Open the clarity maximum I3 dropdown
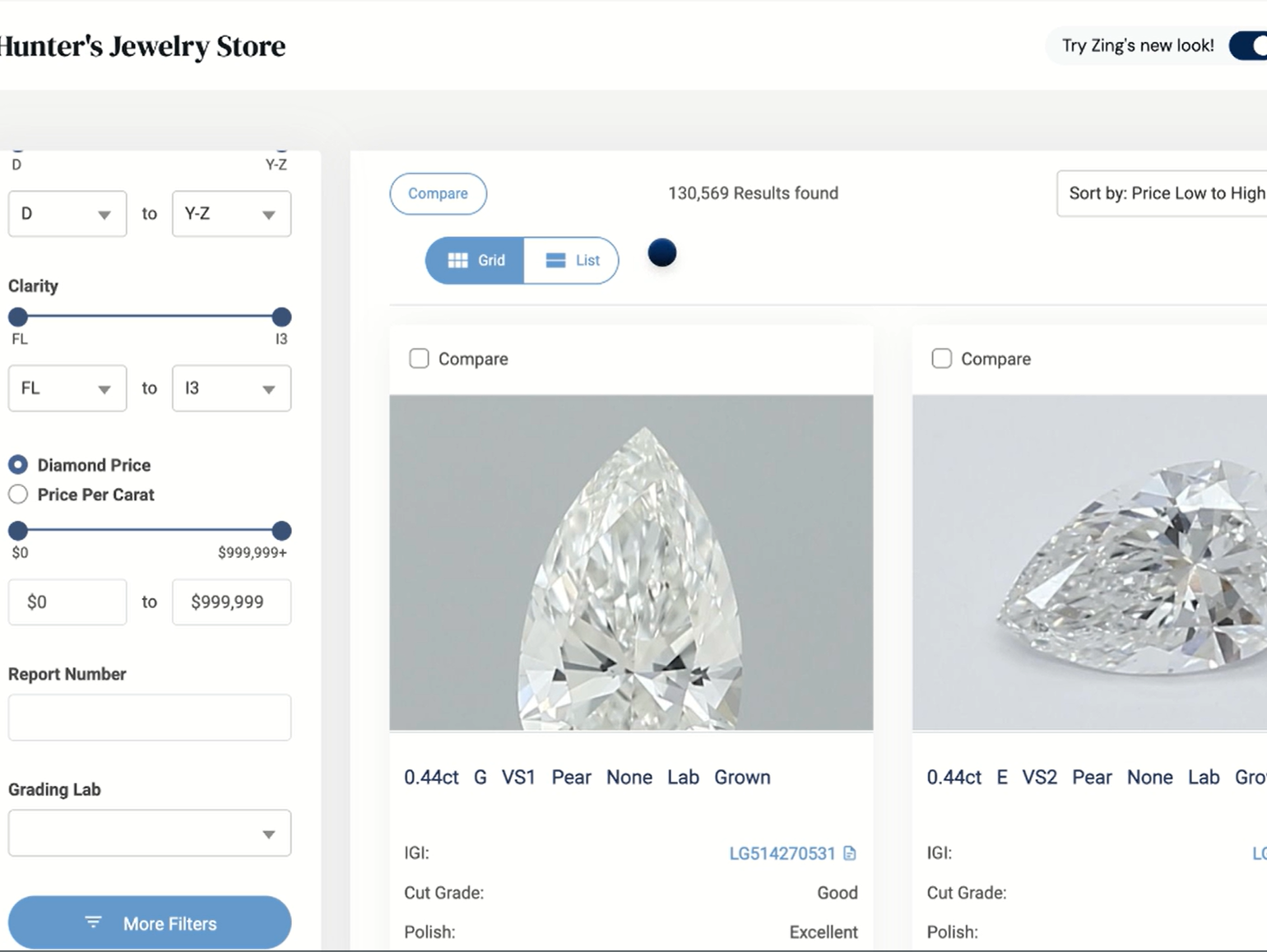Viewport: 1267px width, 952px height. pyautogui.click(x=231, y=388)
